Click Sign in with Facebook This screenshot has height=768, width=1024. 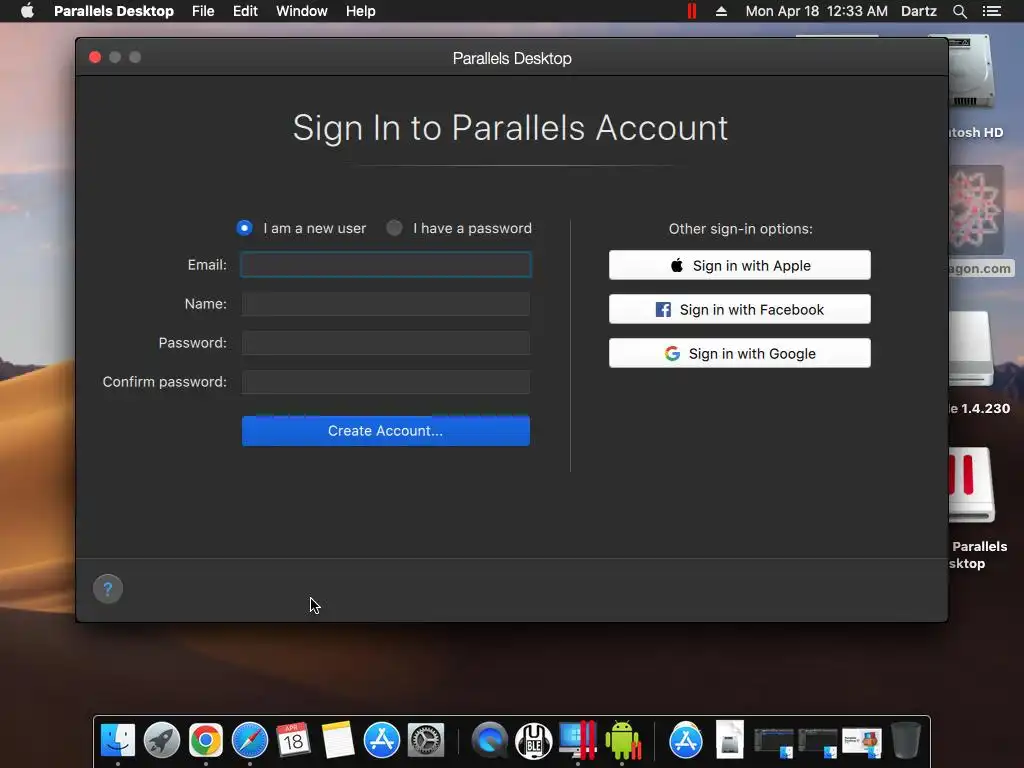[x=740, y=310]
